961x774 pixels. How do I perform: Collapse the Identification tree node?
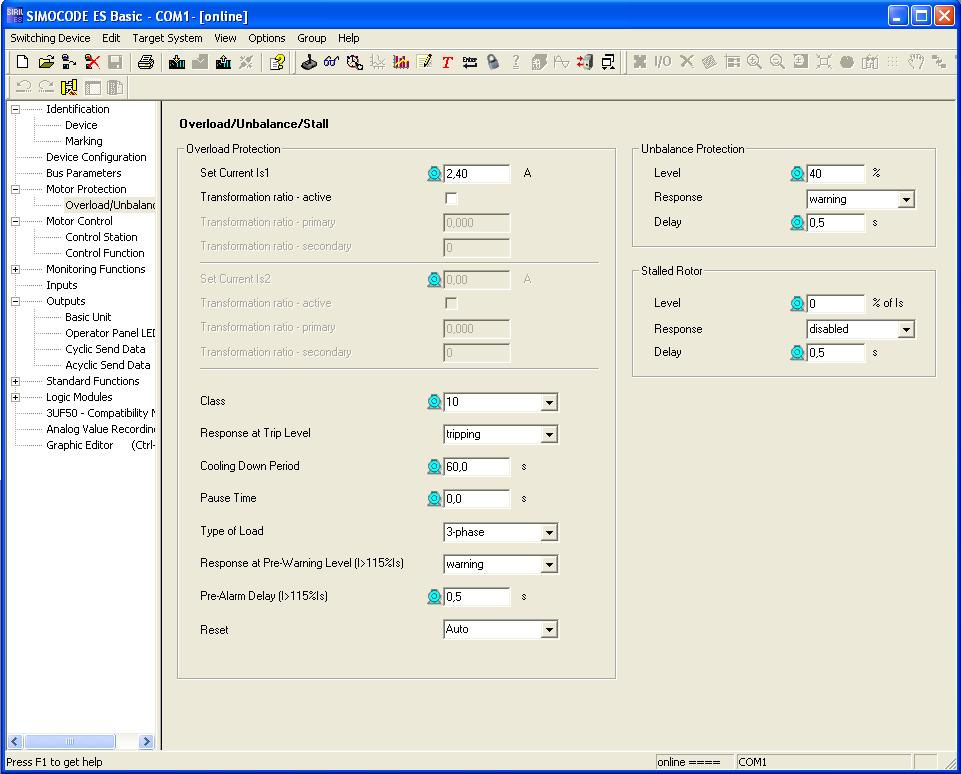point(15,110)
